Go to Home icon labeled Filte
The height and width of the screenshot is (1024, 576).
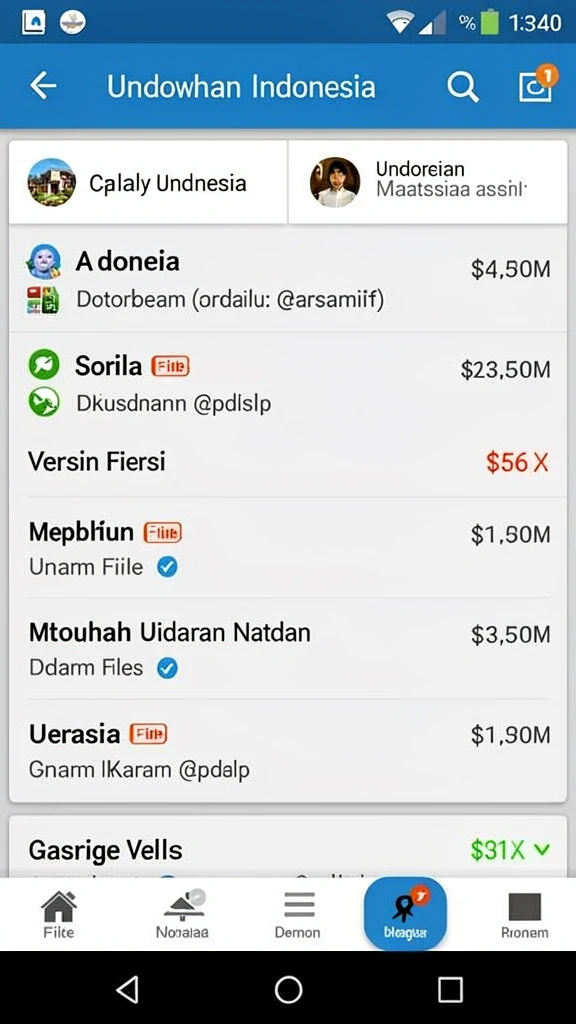[59, 914]
